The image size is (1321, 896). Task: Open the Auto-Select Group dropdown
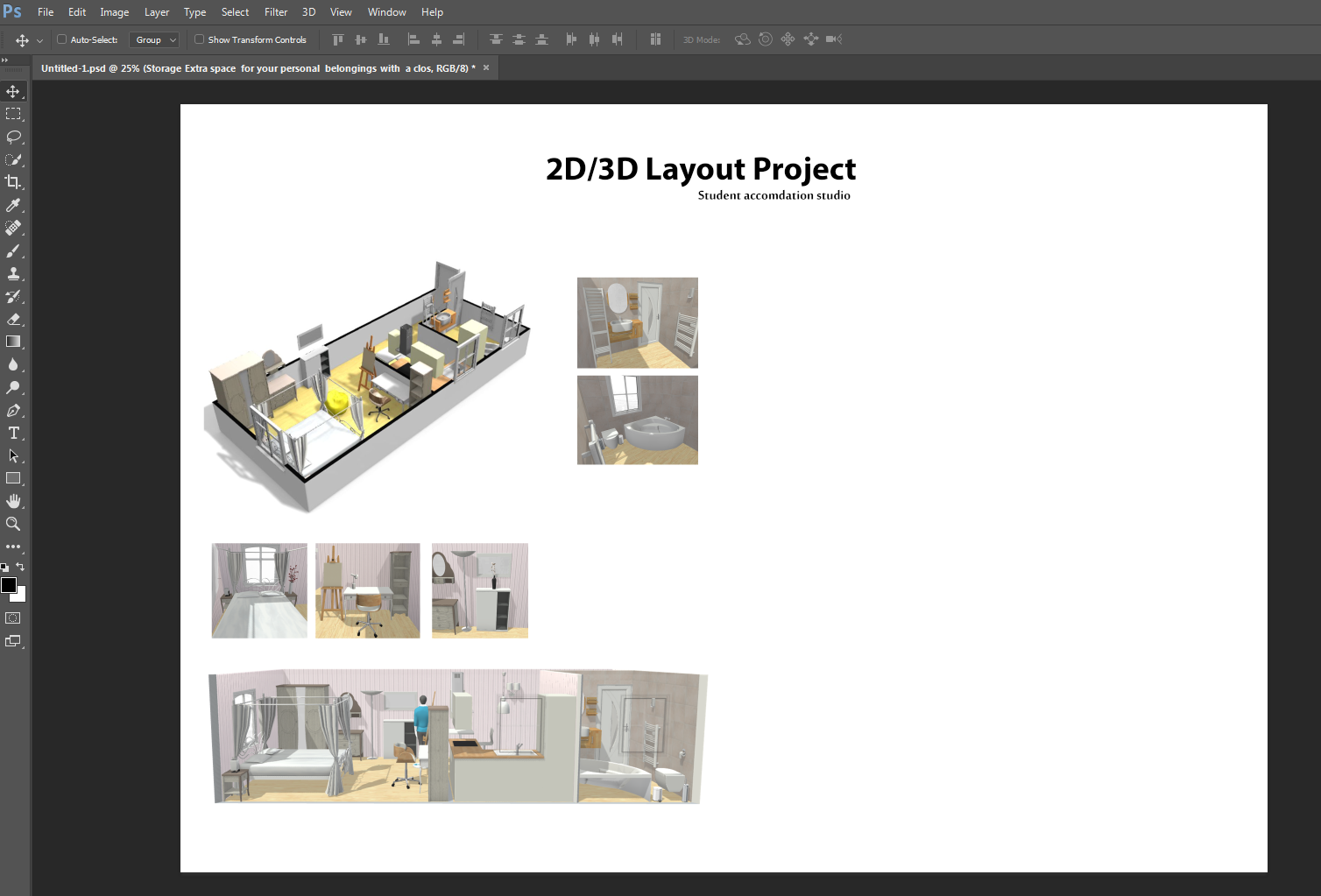[x=154, y=39]
